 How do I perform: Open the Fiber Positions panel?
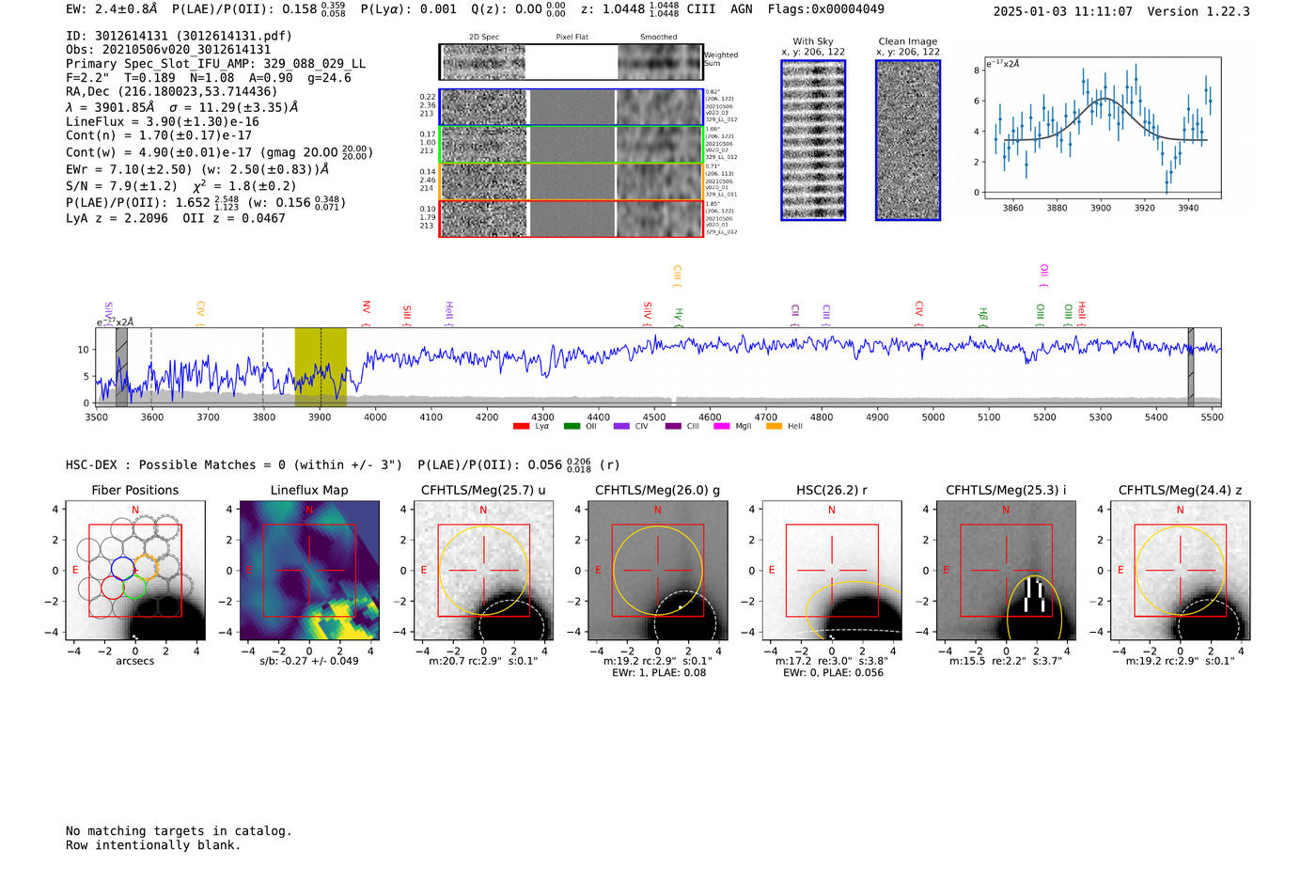point(134,571)
